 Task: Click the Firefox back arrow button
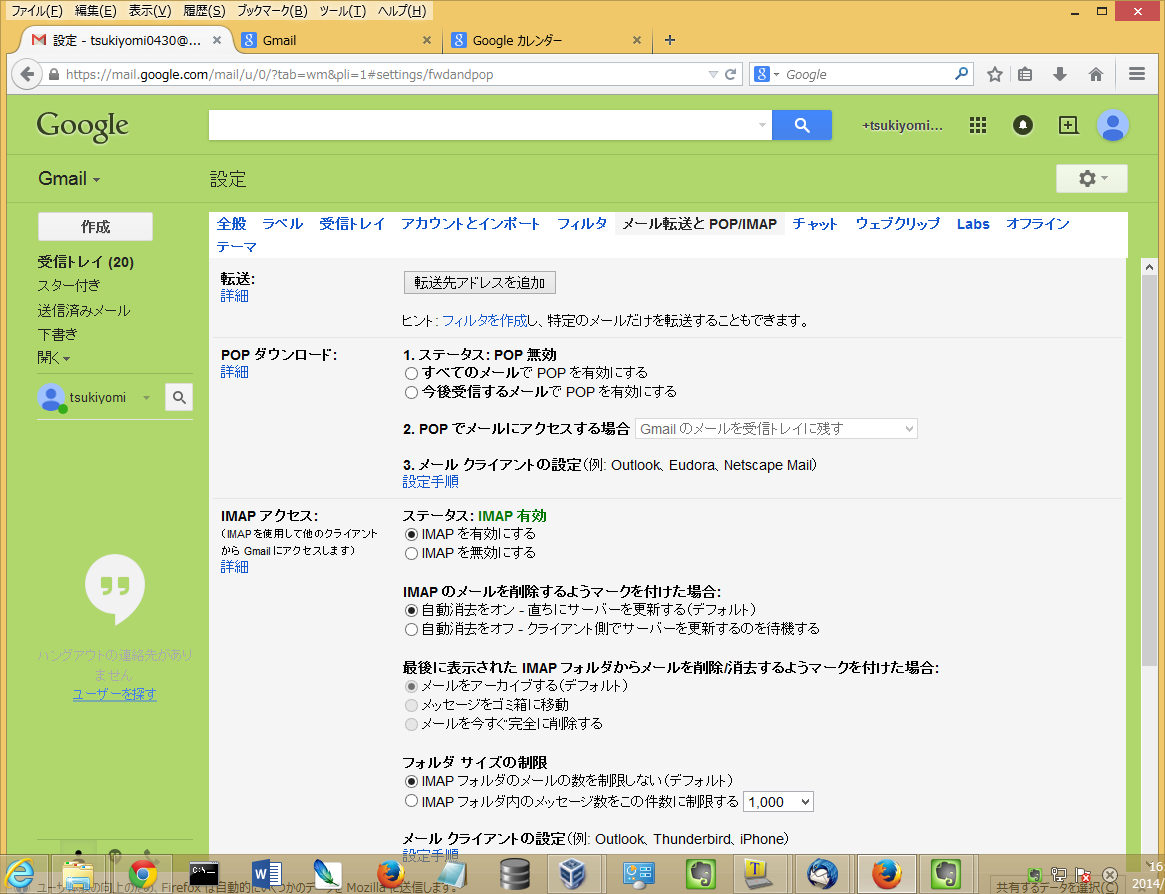click(27, 74)
